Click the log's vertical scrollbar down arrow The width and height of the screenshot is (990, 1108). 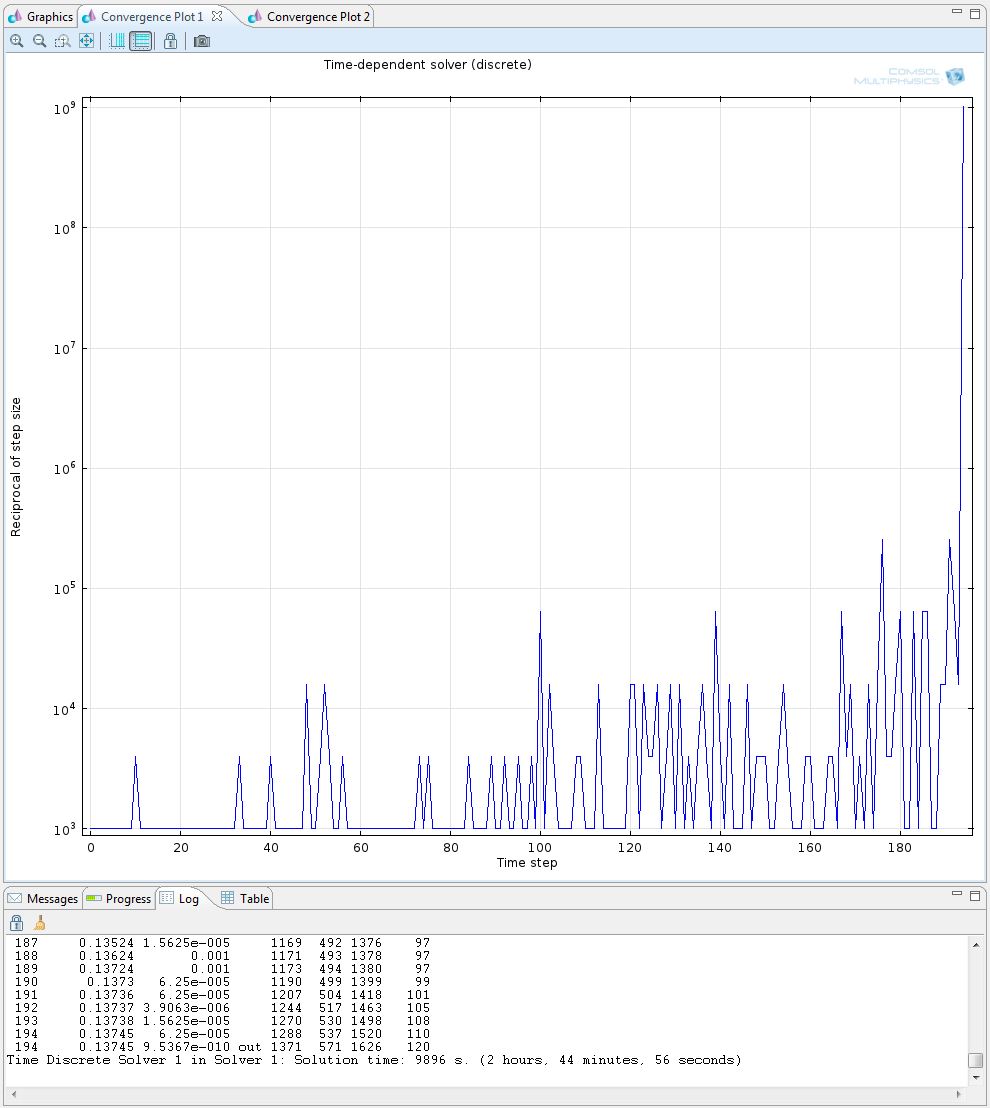pos(976,1078)
